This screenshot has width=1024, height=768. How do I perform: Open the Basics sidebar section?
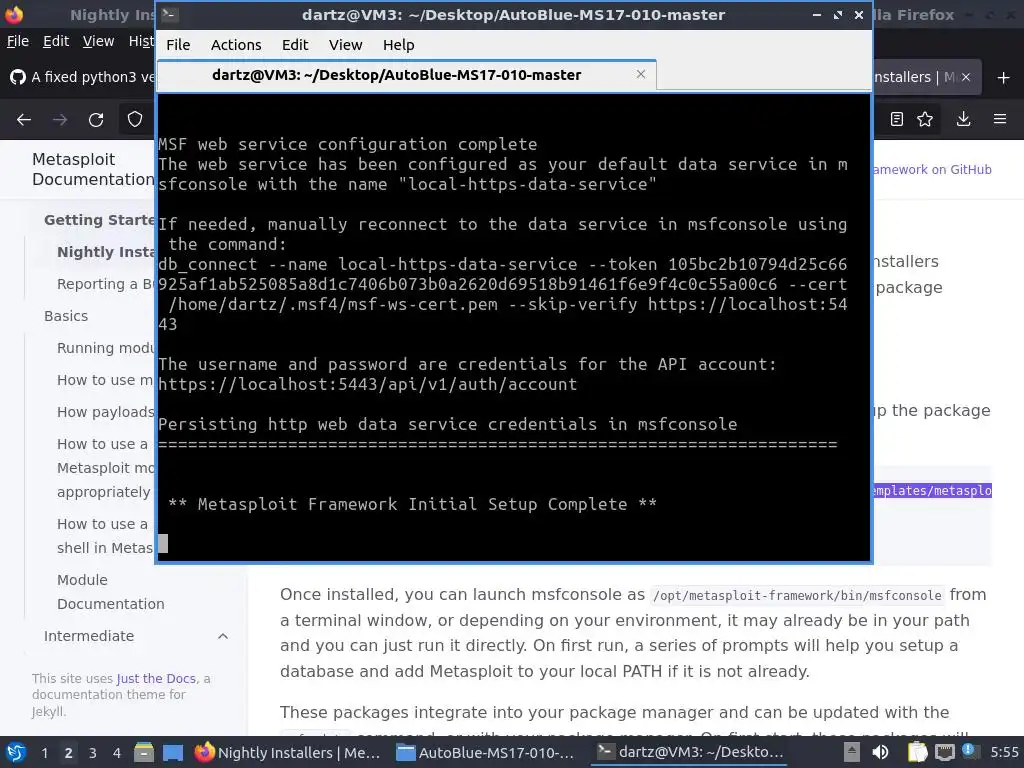click(x=66, y=316)
